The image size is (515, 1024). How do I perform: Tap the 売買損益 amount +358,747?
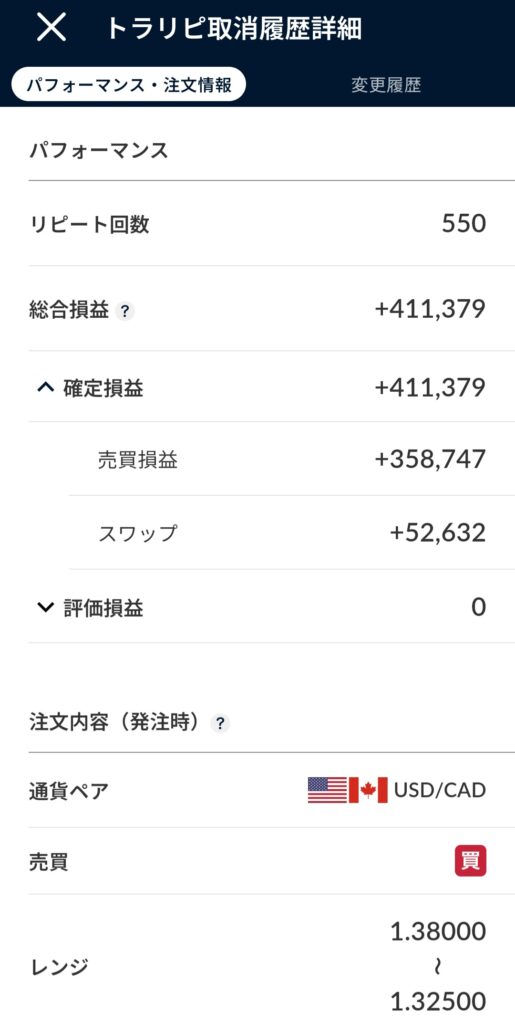pos(430,459)
